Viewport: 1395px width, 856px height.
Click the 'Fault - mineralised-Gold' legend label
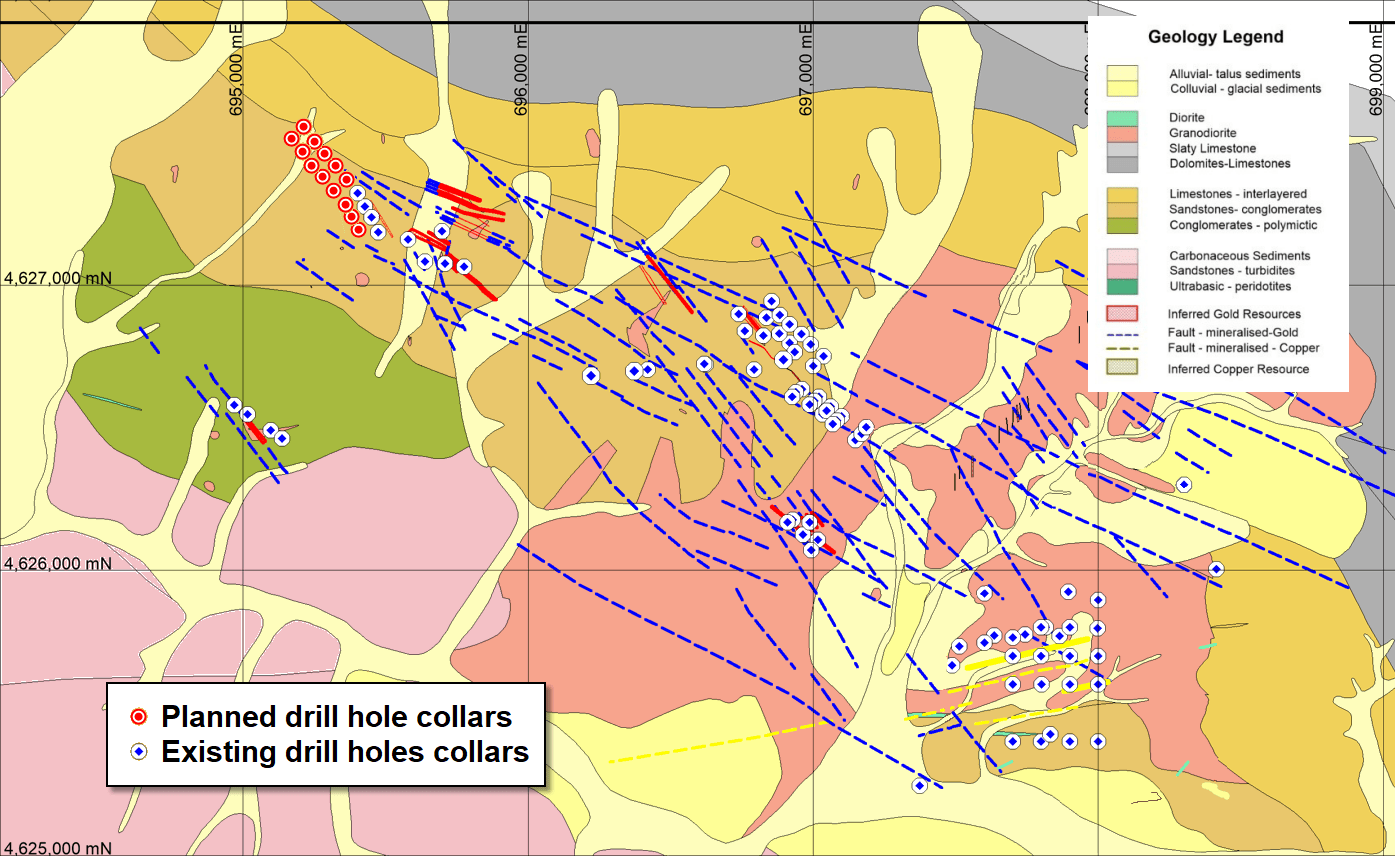pyautogui.click(x=1234, y=332)
